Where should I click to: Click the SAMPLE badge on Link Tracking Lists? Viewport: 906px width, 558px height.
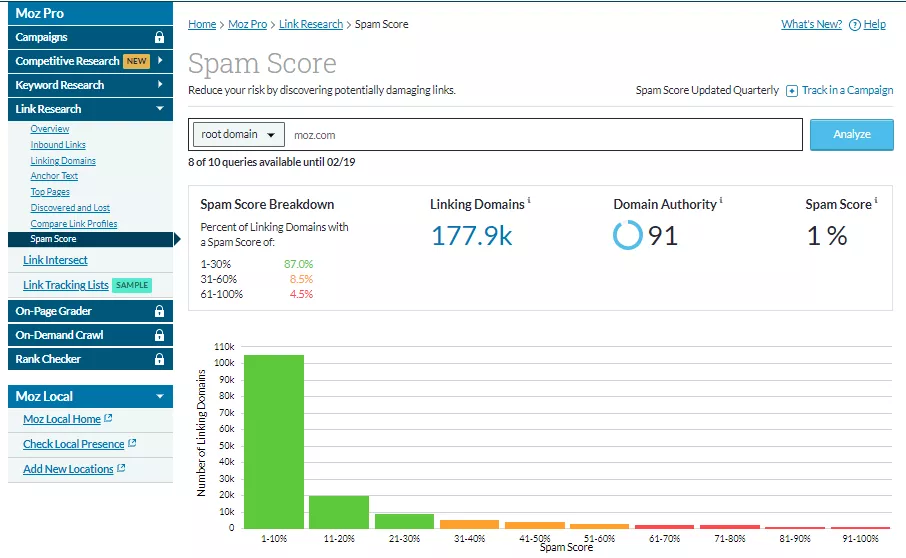[x=132, y=285]
